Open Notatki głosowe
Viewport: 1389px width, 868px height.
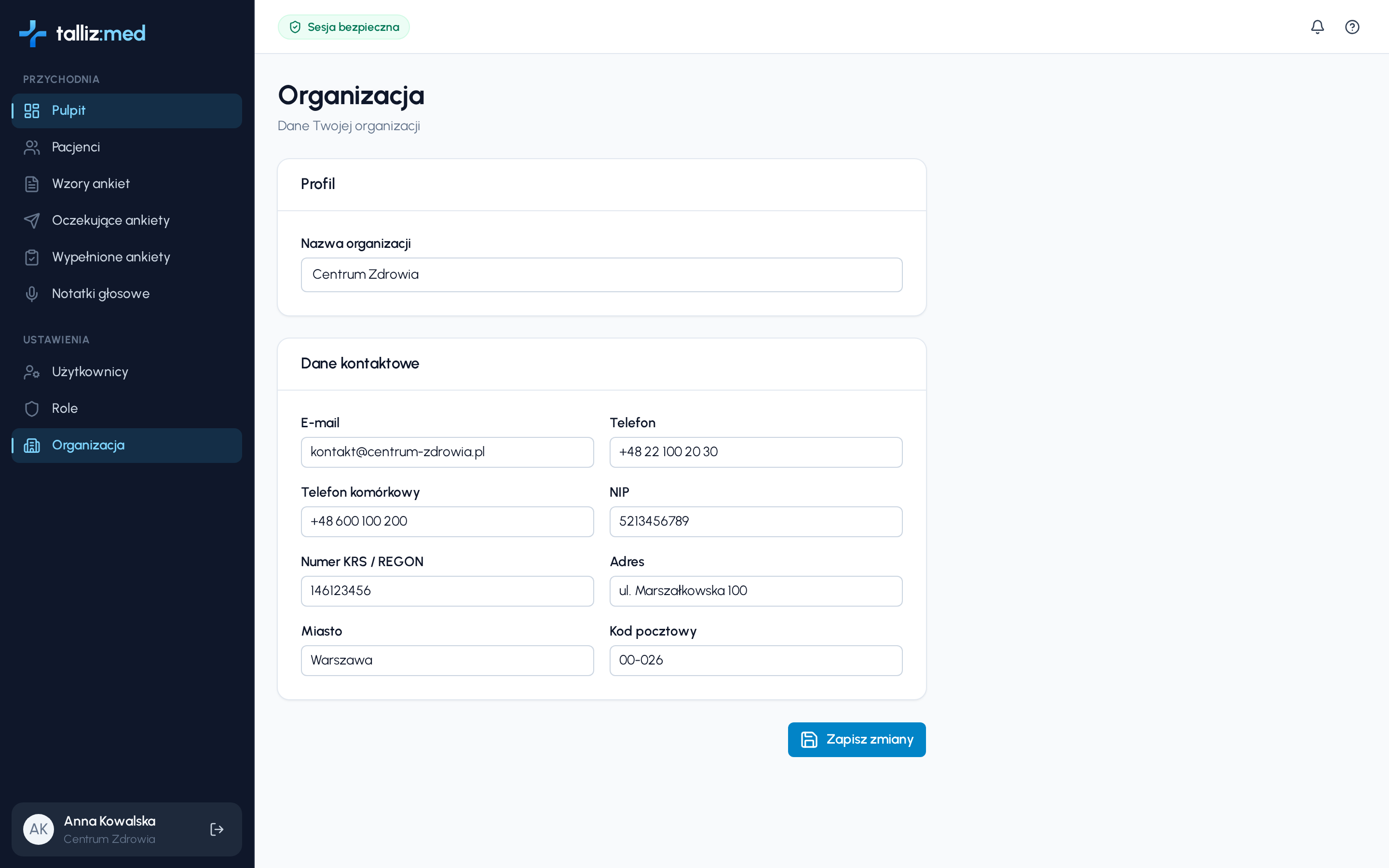click(127, 294)
